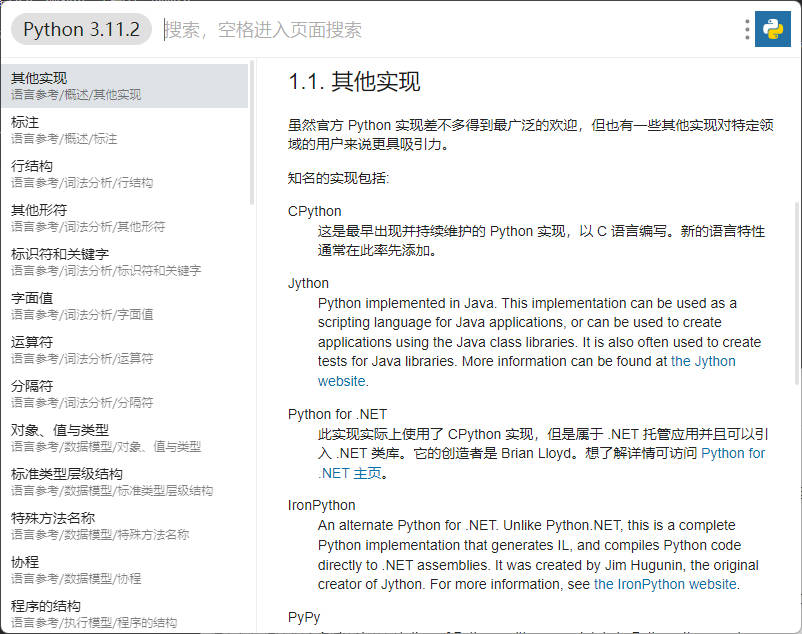Open the 协程 sidebar entry
Image resolution: width=802 pixels, height=634 pixels.
click(x=125, y=570)
